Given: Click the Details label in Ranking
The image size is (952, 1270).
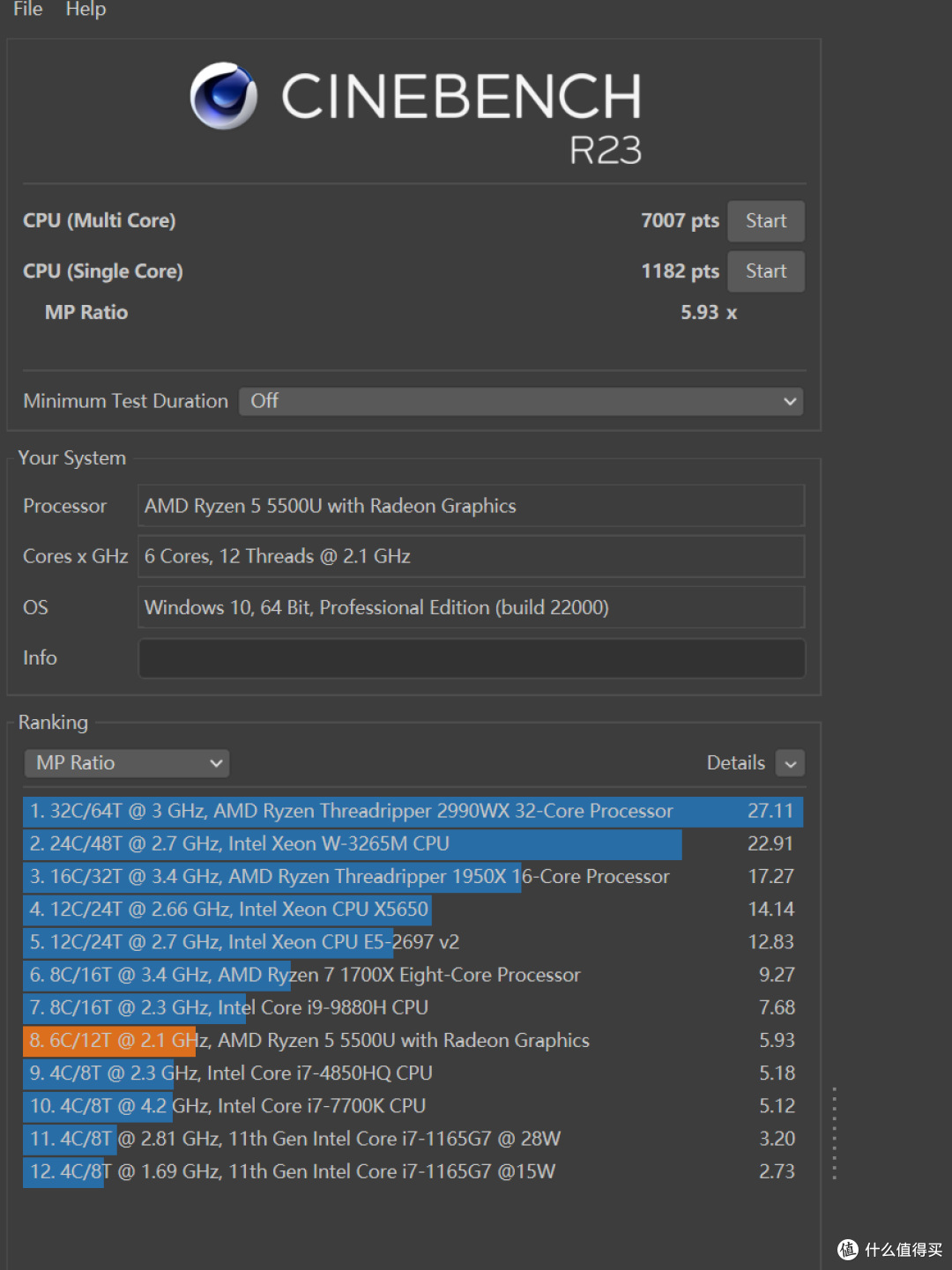Looking at the screenshot, I should [x=735, y=763].
